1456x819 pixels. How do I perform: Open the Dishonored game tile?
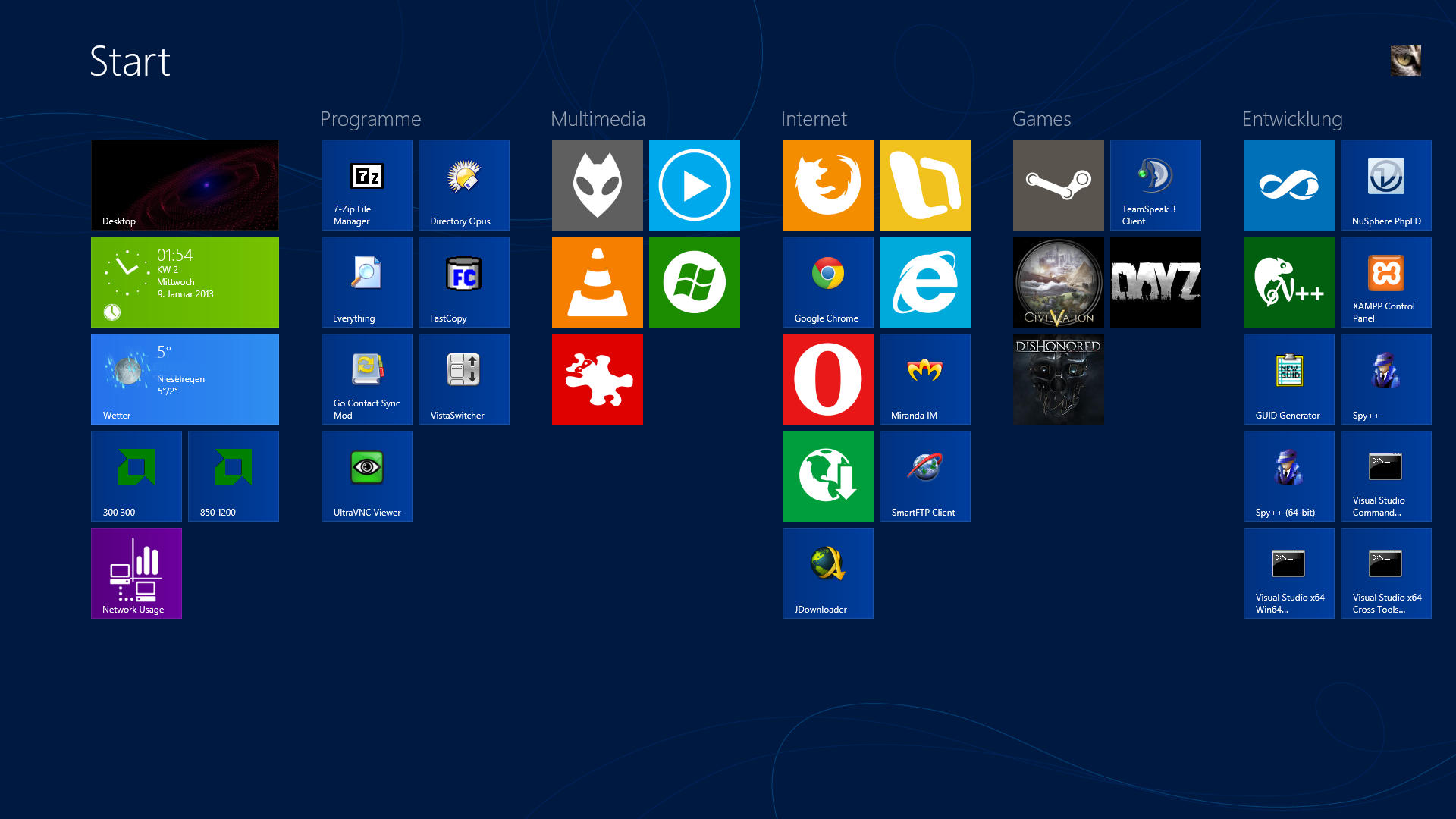(x=1058, y=379)
